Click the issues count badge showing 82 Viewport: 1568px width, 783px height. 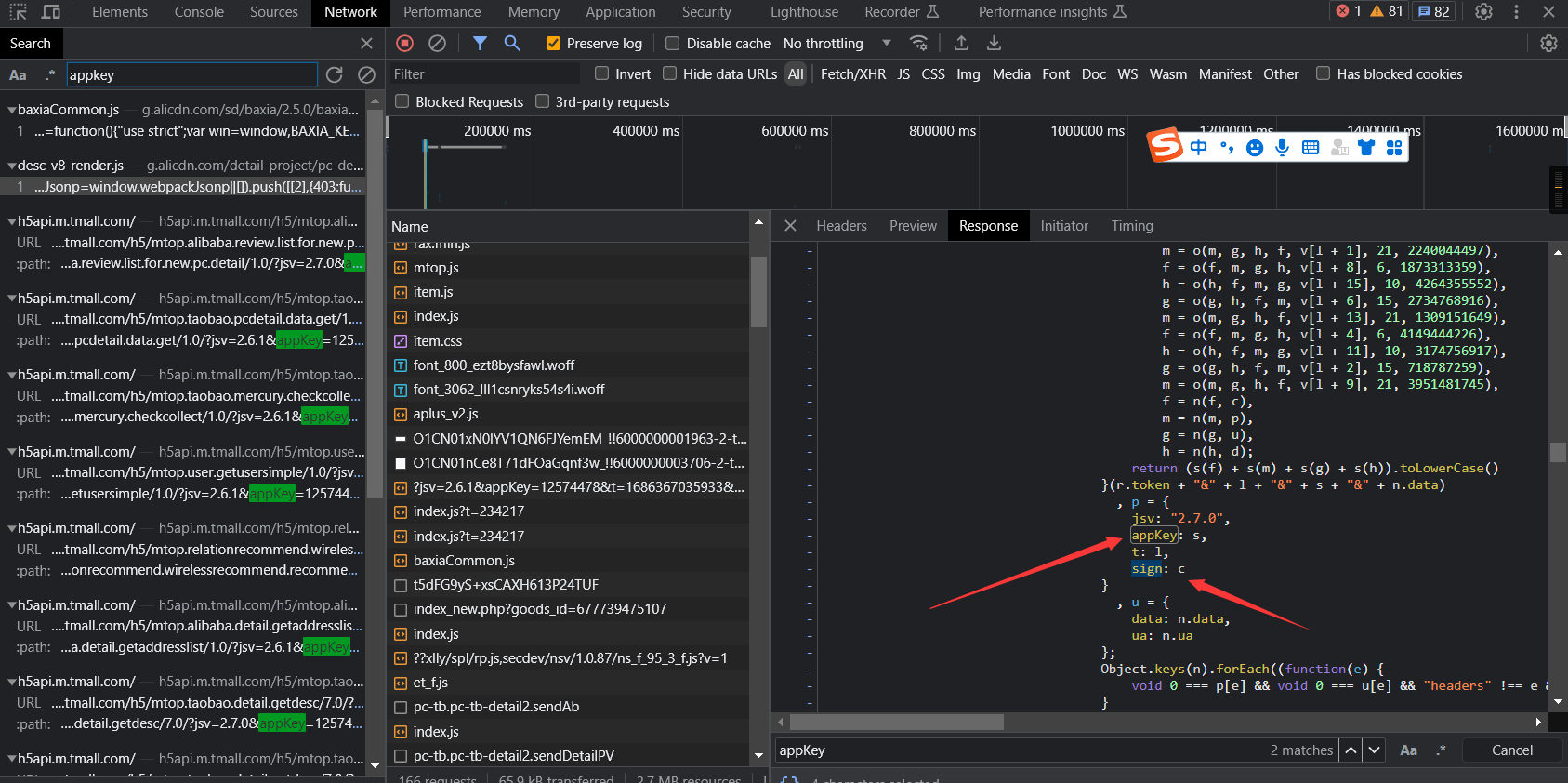pyautogui.click(x=1433, y=11)
